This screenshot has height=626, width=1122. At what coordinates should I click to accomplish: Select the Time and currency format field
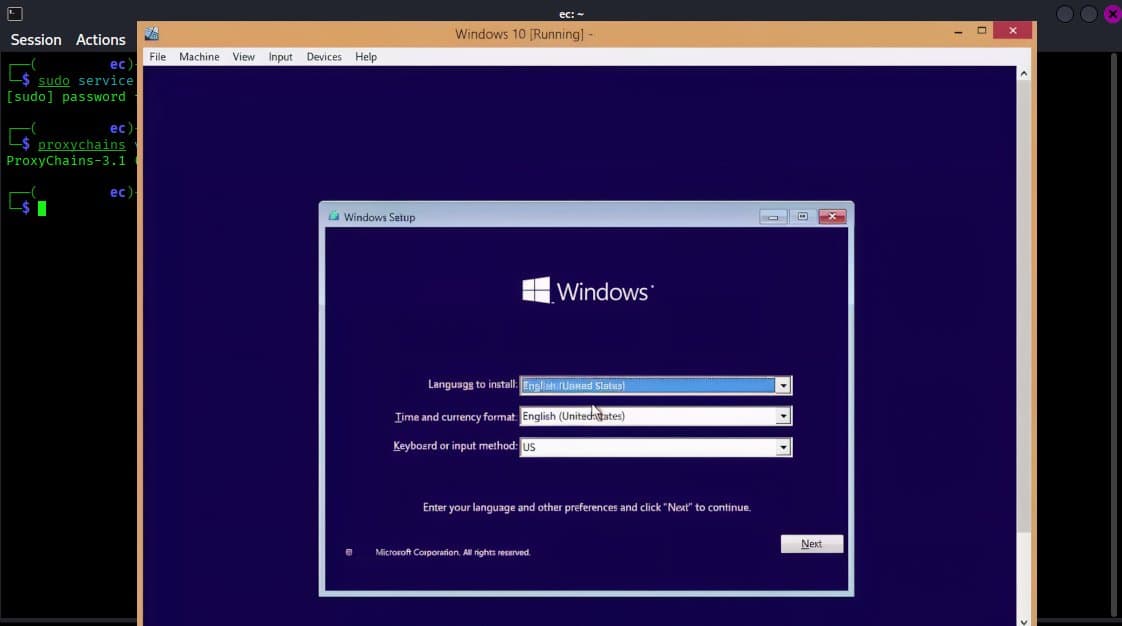pos(655,416)
